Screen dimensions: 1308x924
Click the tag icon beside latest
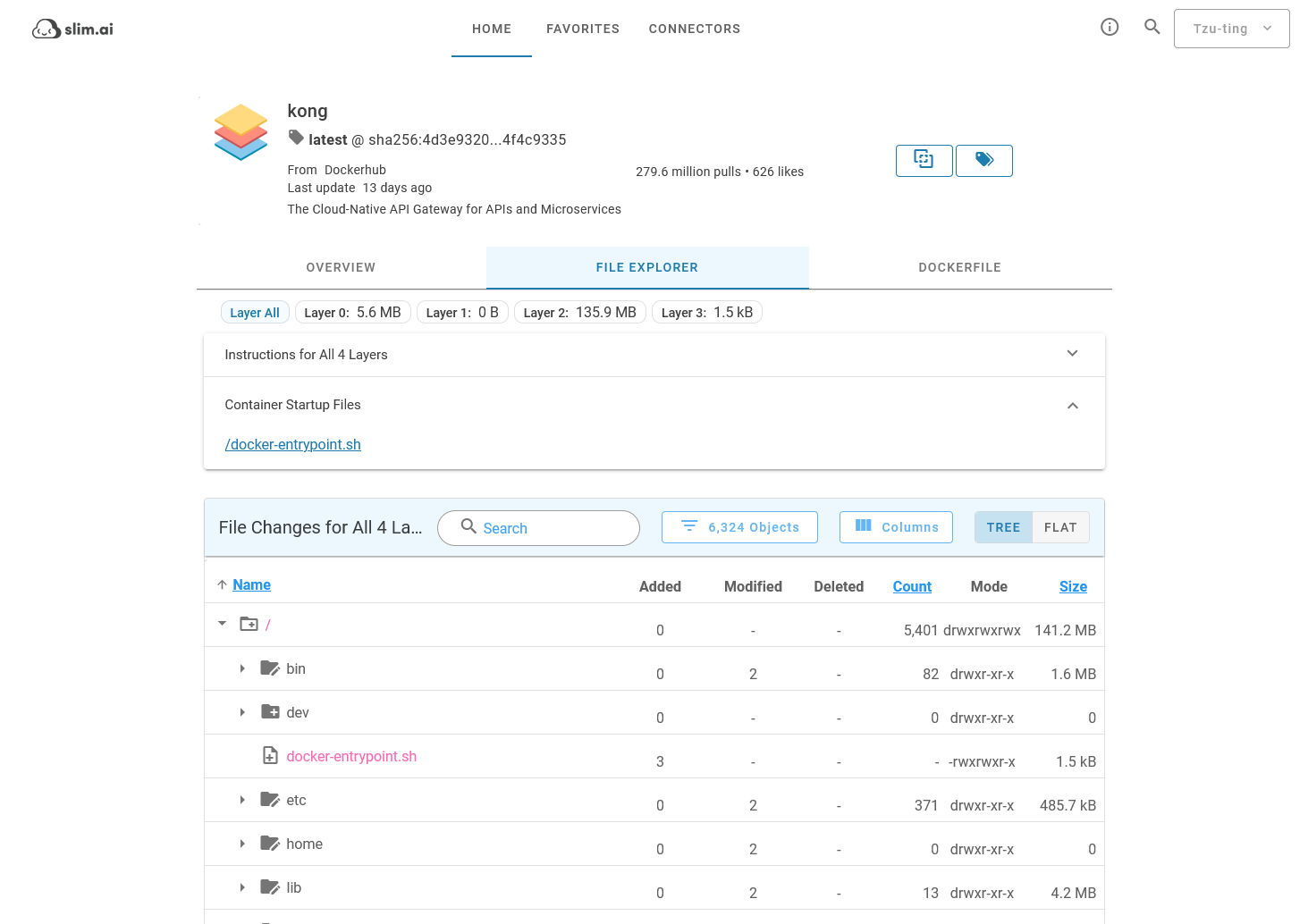click(x=296, y=138)
